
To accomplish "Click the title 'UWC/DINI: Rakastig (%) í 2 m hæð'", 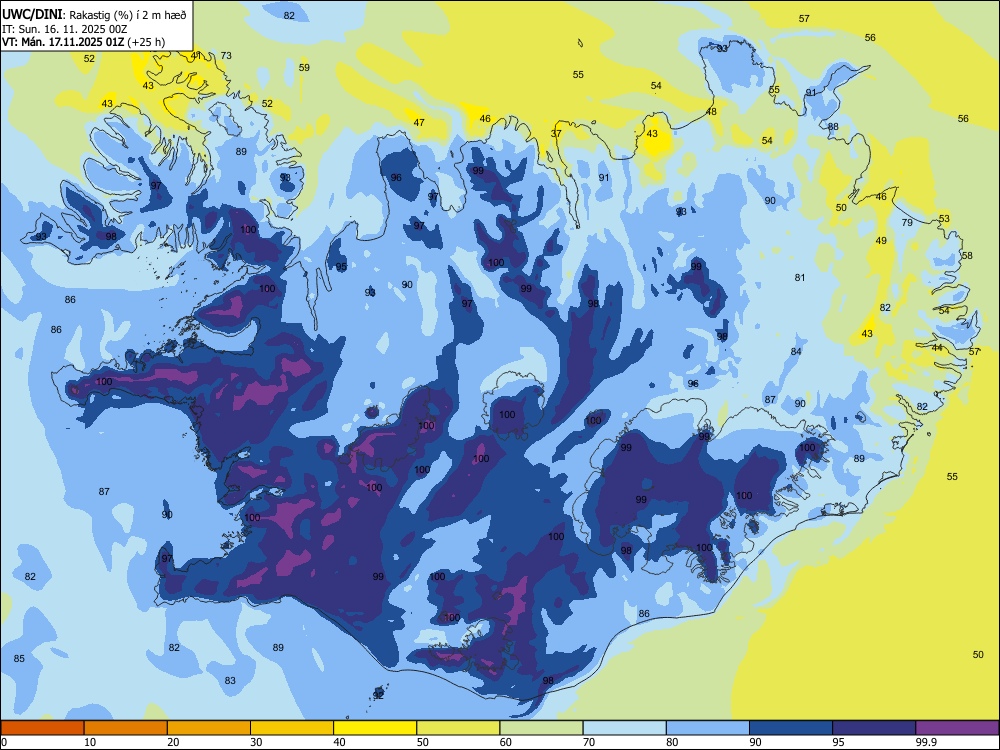I will 94,14.
